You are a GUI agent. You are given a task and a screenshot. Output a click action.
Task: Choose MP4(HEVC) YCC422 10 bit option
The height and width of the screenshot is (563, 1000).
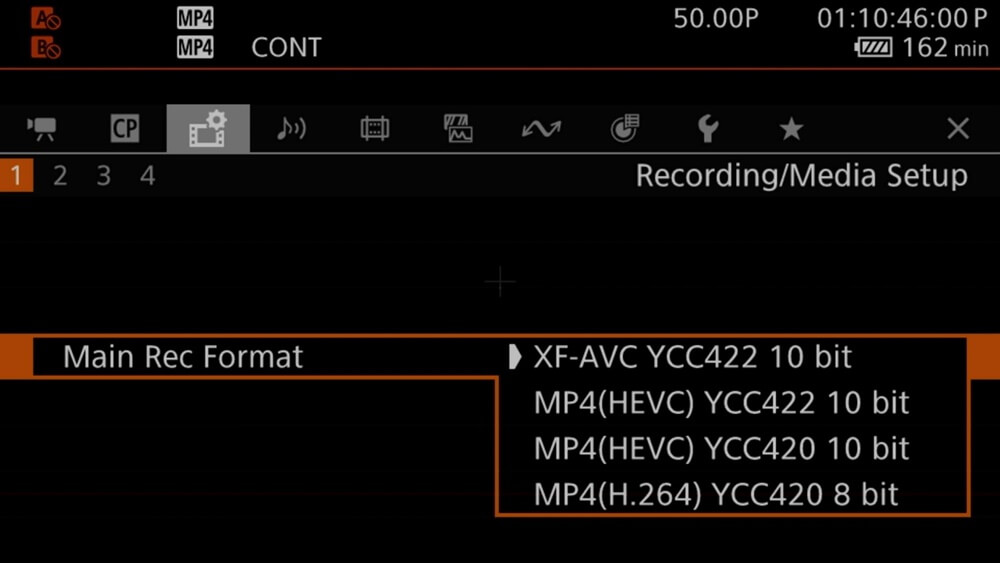click(721, 403)
